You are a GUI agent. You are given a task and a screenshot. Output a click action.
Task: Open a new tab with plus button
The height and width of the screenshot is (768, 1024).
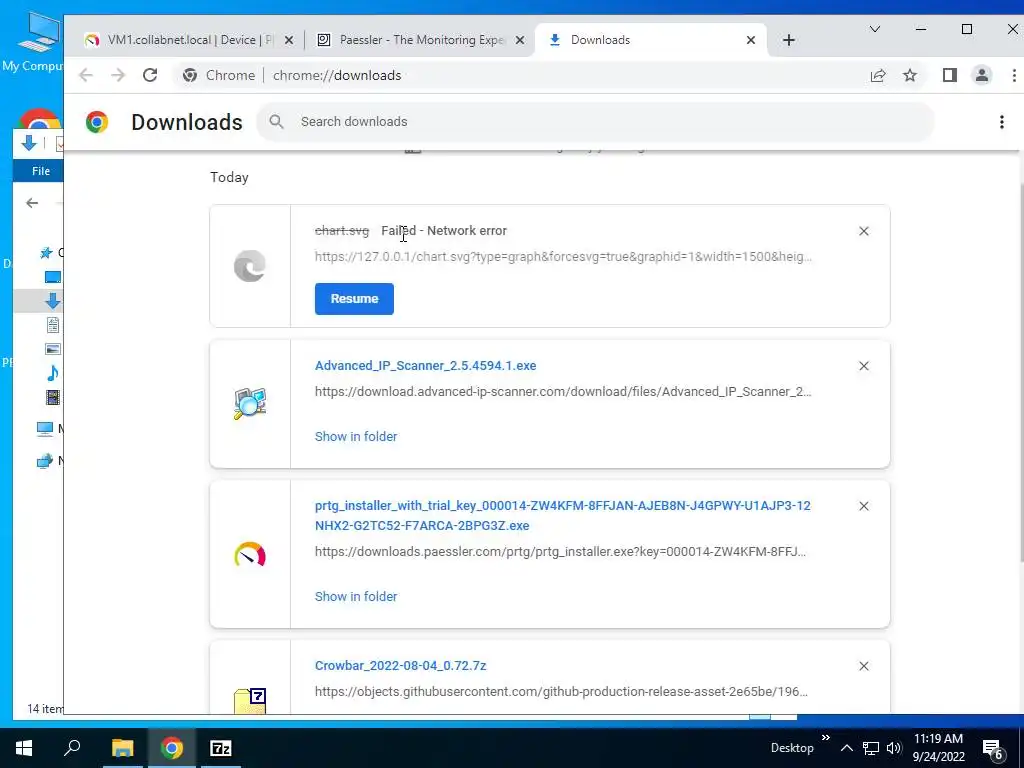click(x=789, y=40)
